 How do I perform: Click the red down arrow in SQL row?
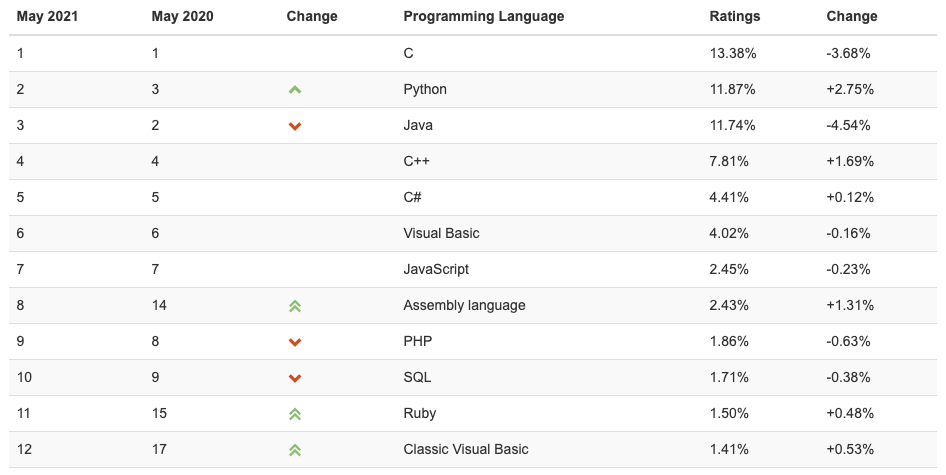294,378
